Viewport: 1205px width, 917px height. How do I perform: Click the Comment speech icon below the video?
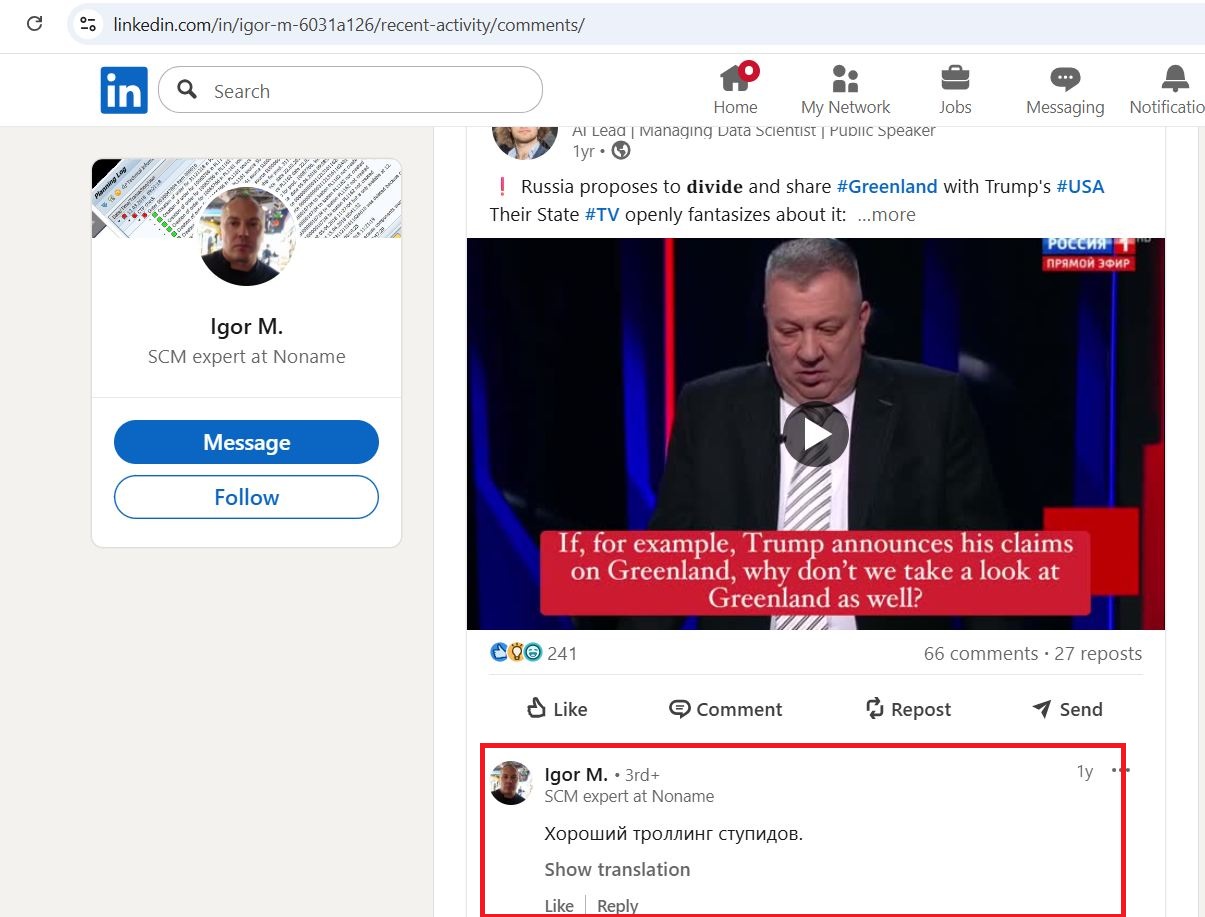(x=681, y=709)
